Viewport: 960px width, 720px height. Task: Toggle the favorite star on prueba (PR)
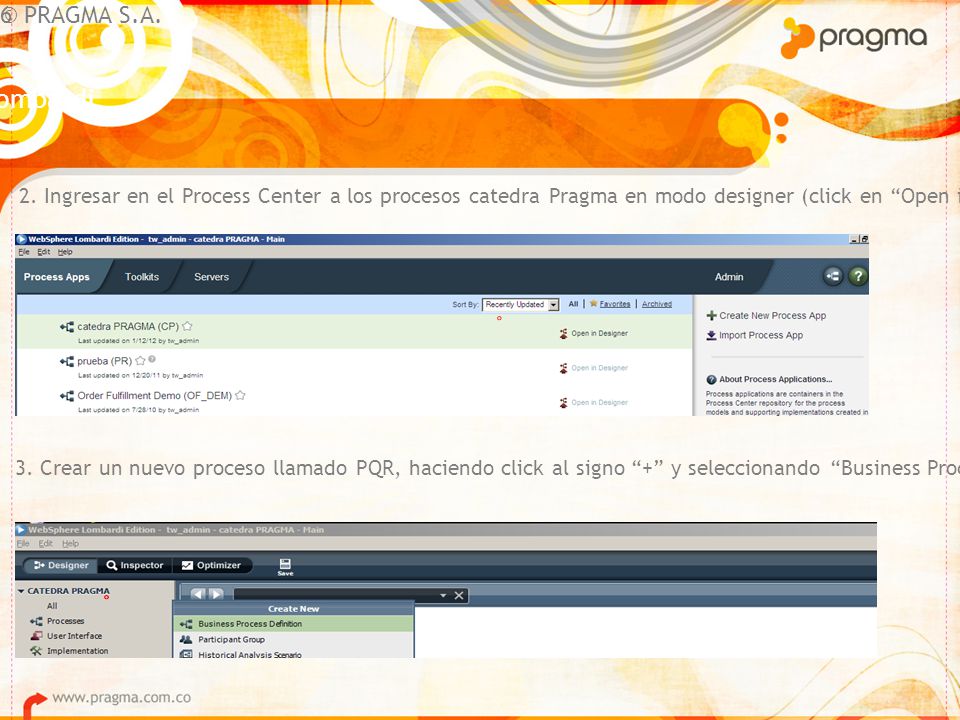point(140,361)
